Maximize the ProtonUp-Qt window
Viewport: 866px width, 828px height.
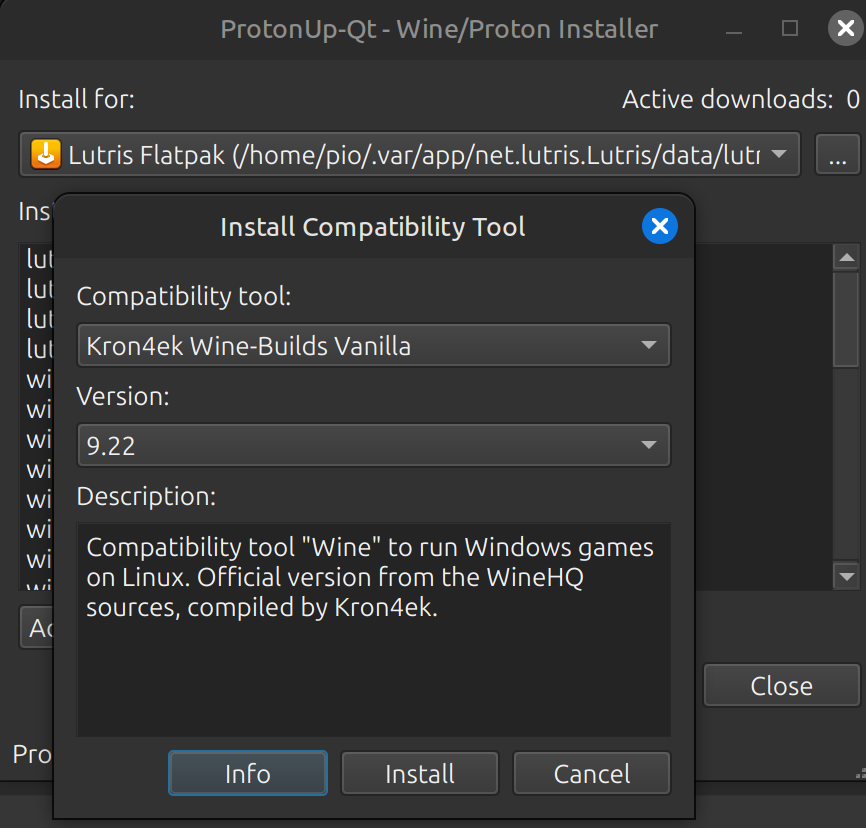790,29
